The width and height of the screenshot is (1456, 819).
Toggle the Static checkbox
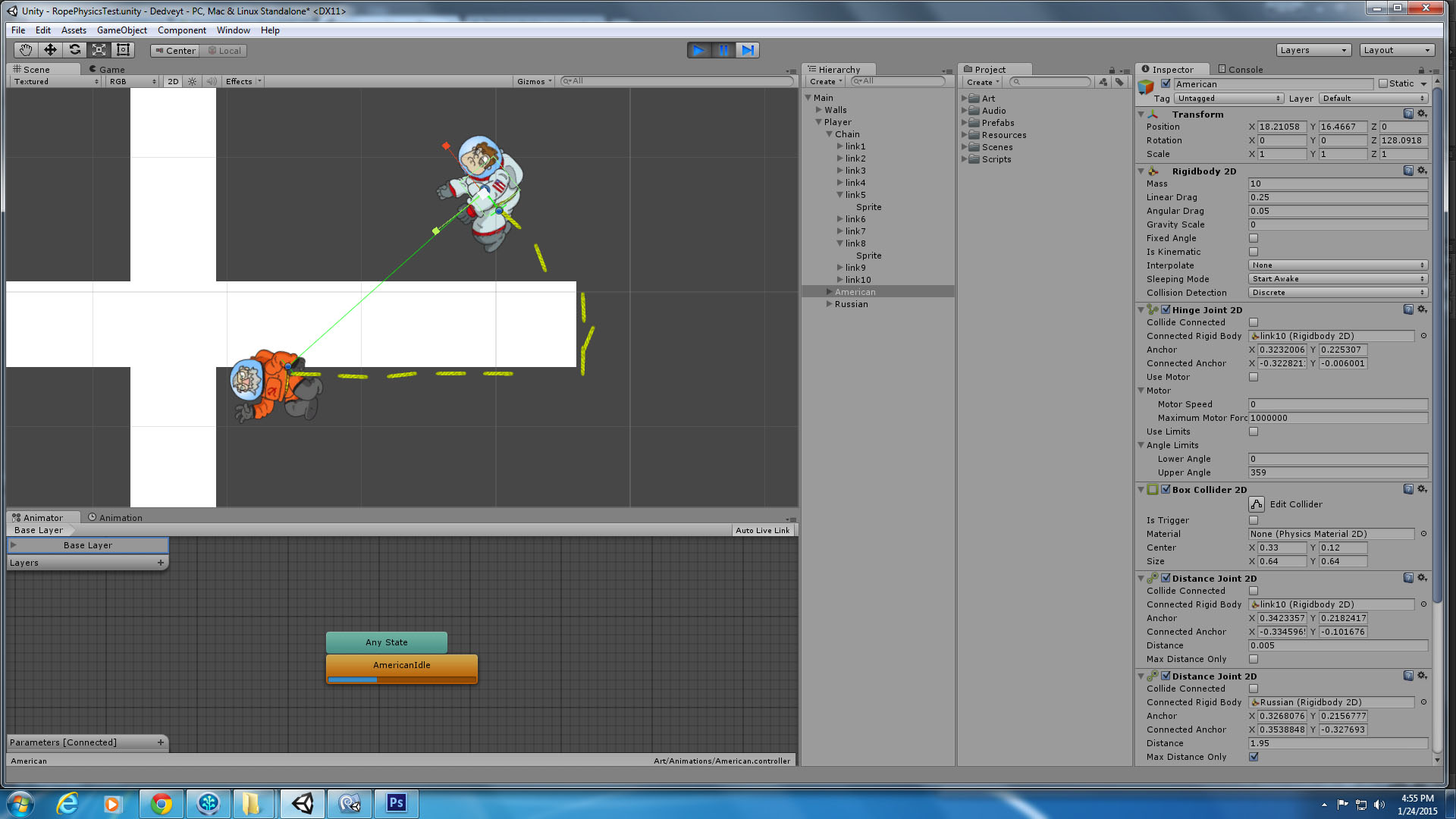pyautogui.click(x=1383, y=83)
